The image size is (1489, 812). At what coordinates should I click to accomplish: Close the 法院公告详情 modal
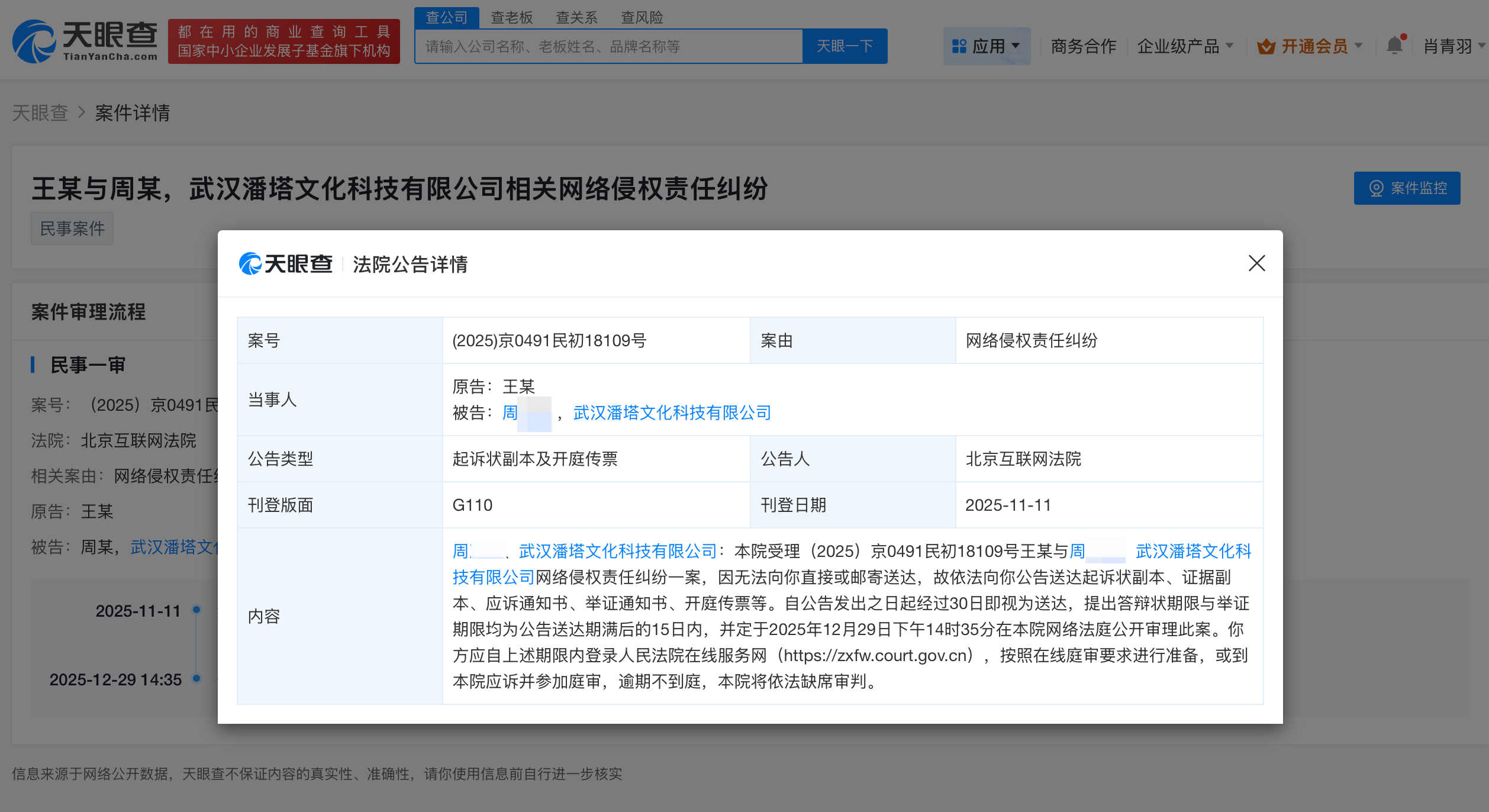pos(1256,264)
